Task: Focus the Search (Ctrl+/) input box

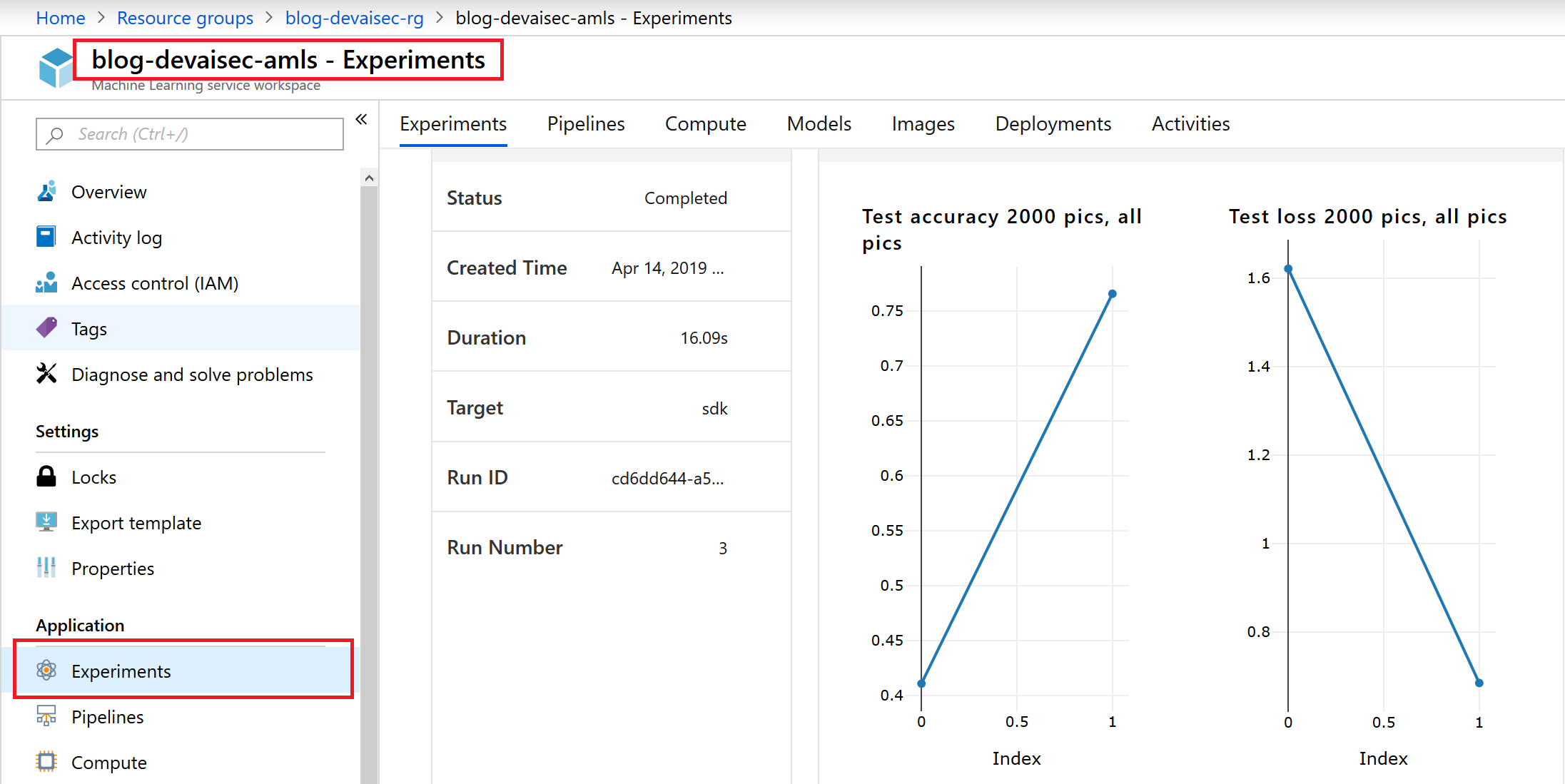Action: pos(190,134)
